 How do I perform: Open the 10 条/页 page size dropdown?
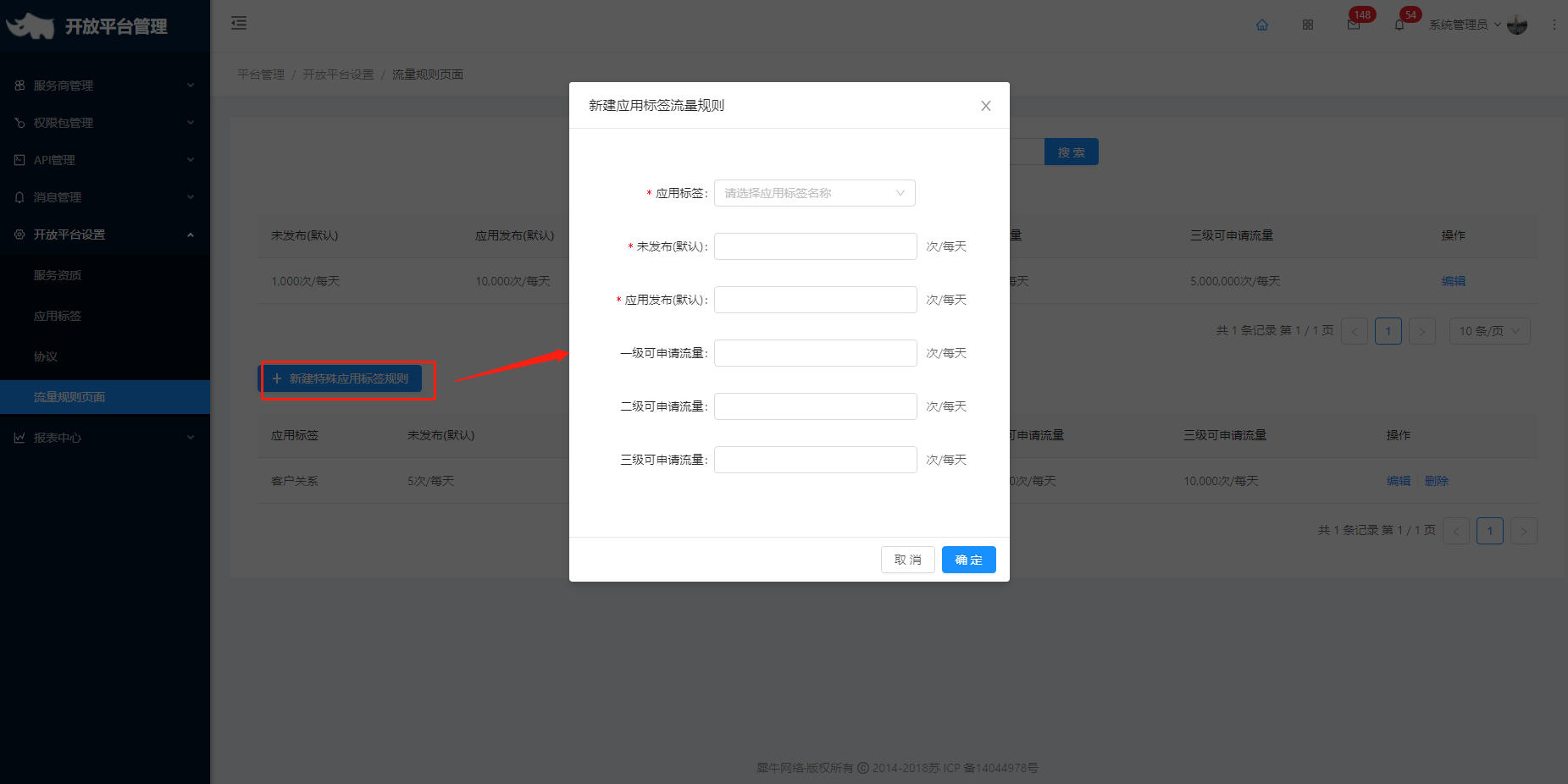(1490, 331)
